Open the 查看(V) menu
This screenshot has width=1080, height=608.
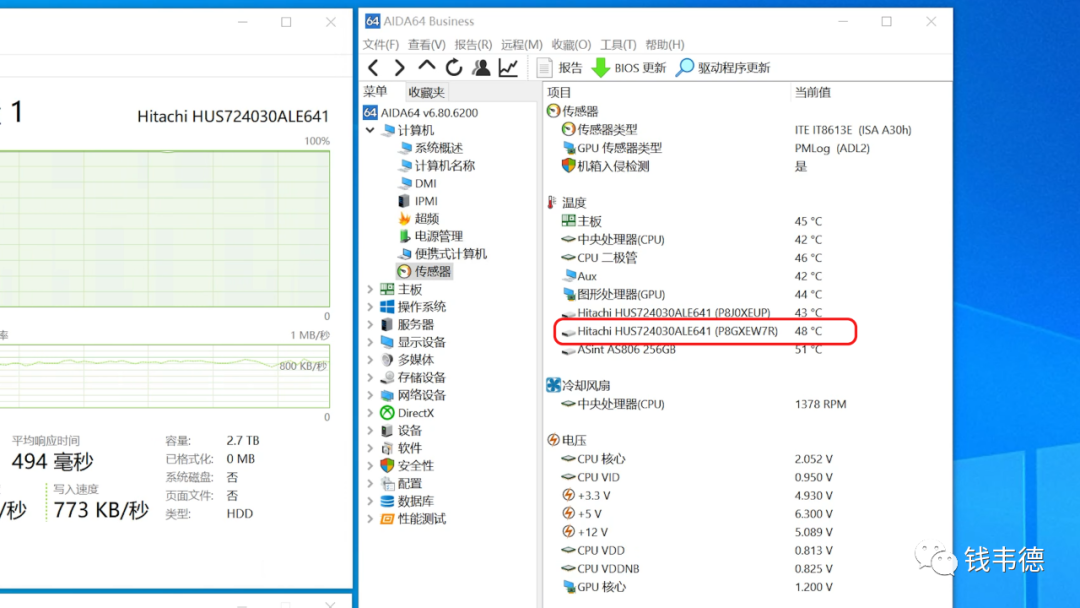[x=426, y=45]
